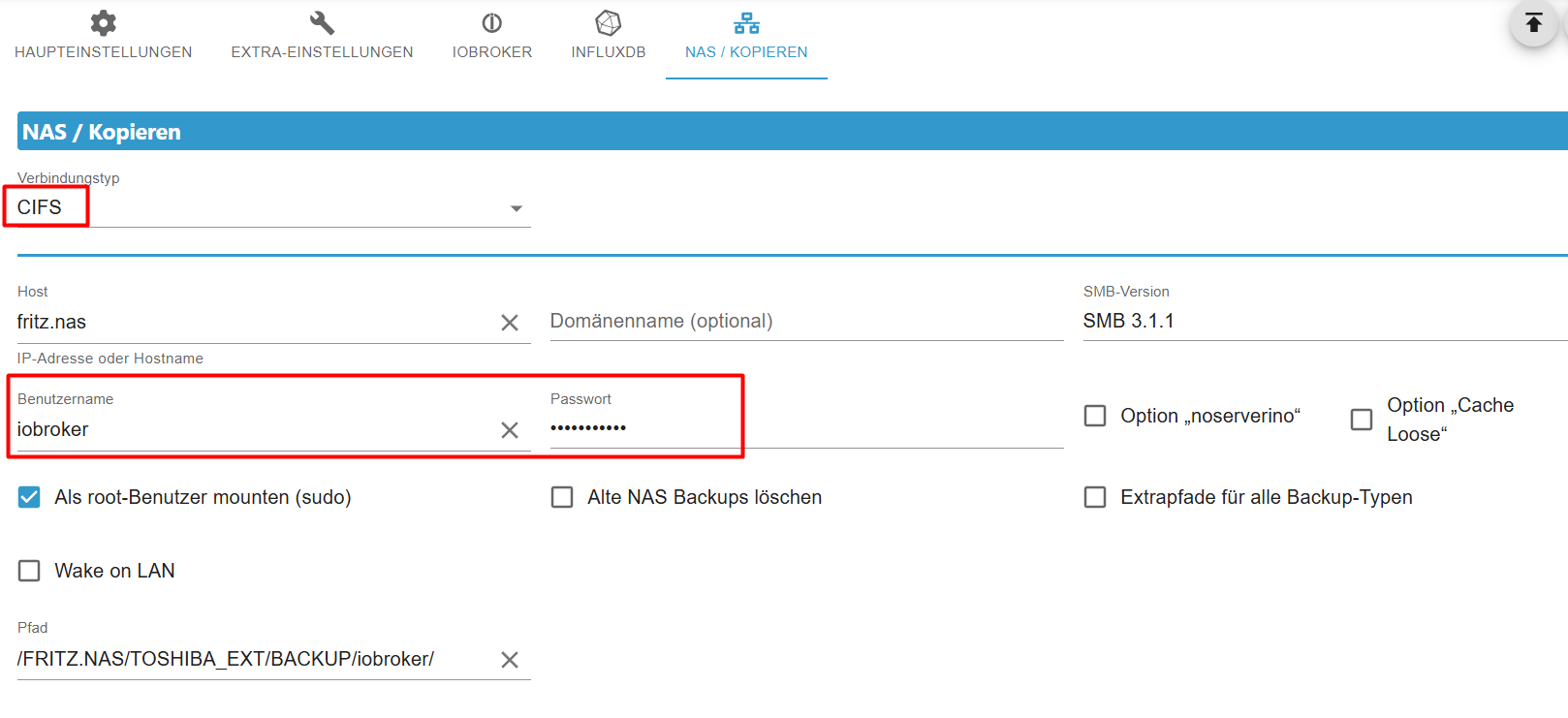
Task: Click the wrench icon above Extra-Einstellungen
Action: pyautogui.click(x=322, y=23)
